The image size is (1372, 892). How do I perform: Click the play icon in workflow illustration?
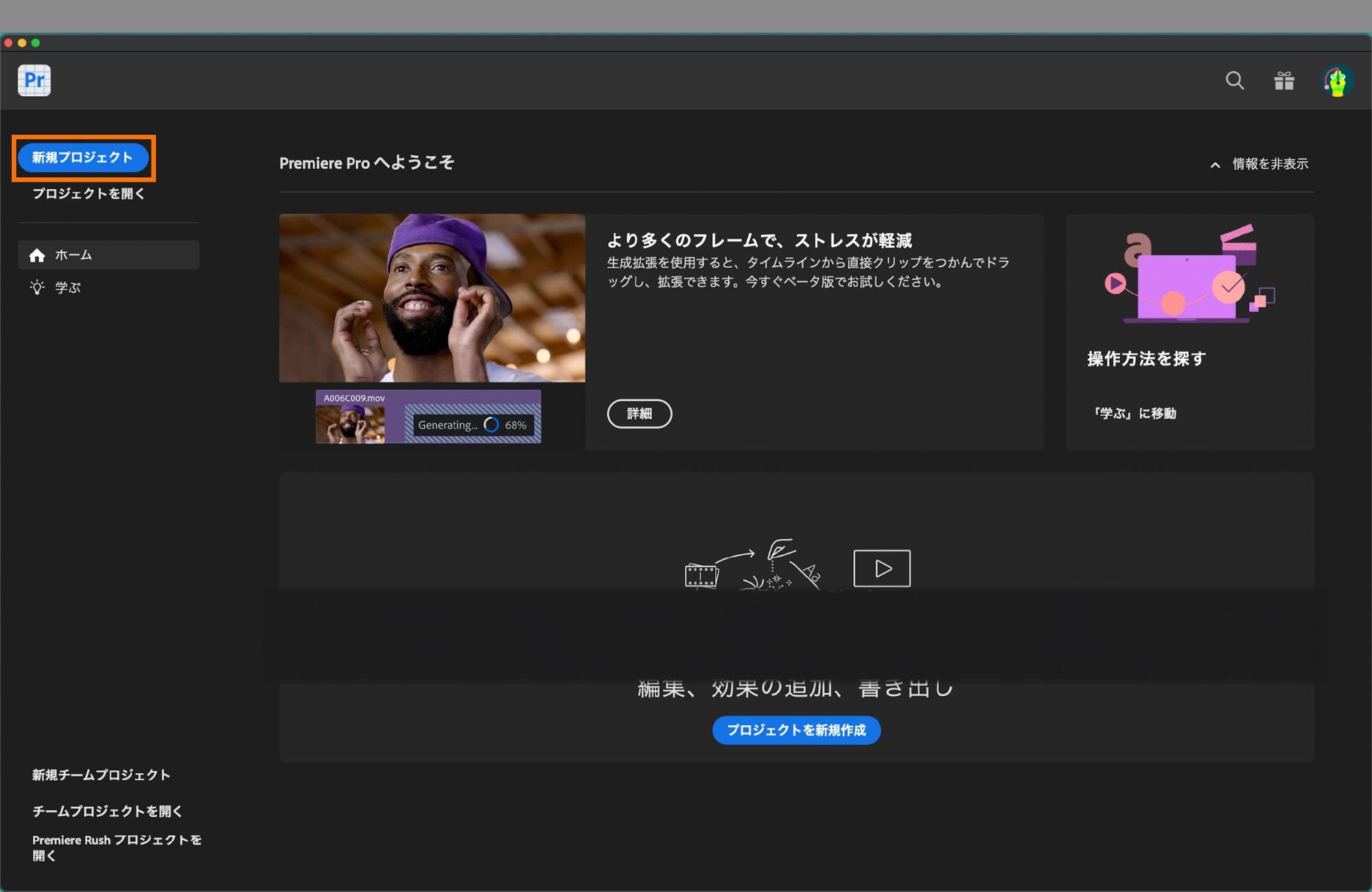[x=881, y=569]
